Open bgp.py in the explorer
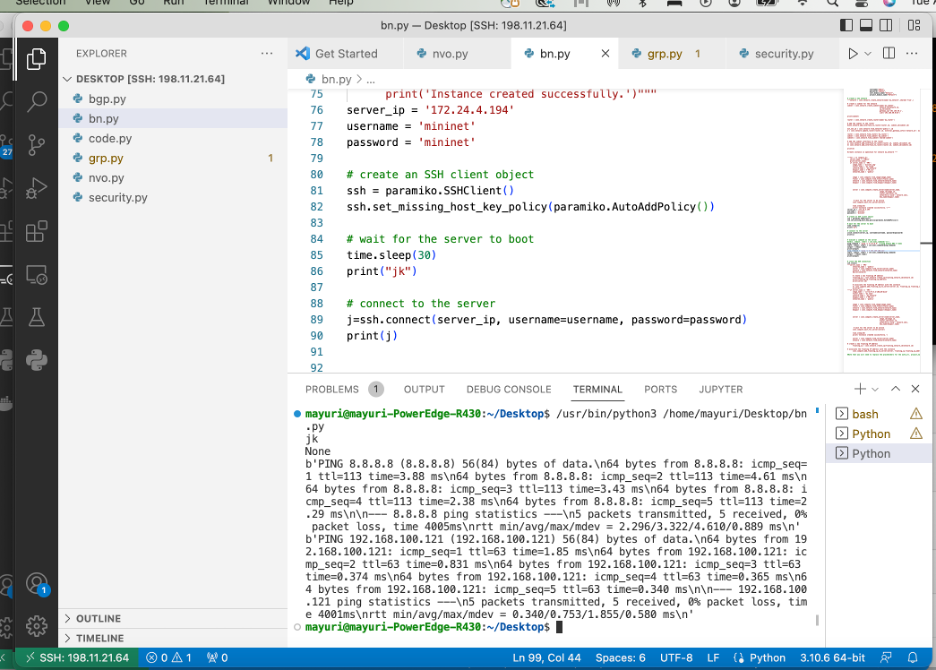 173,99
